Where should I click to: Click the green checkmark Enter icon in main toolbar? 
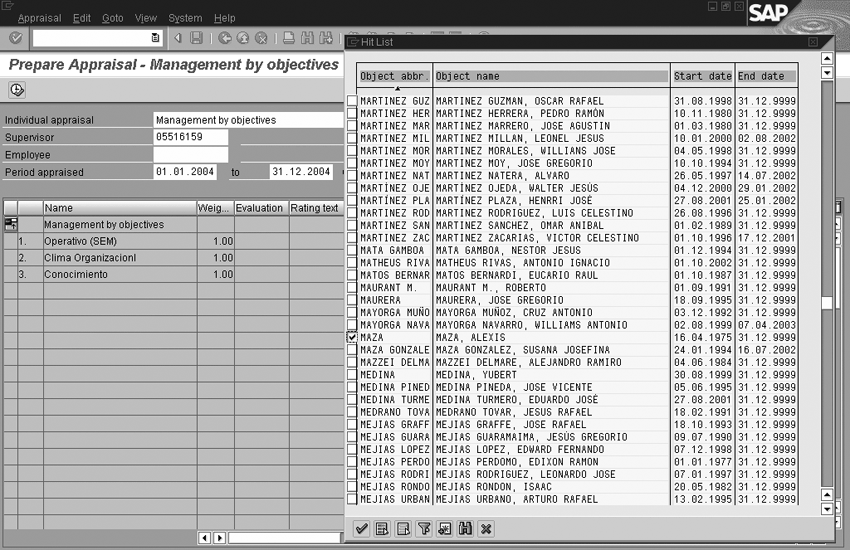(15, 38)
